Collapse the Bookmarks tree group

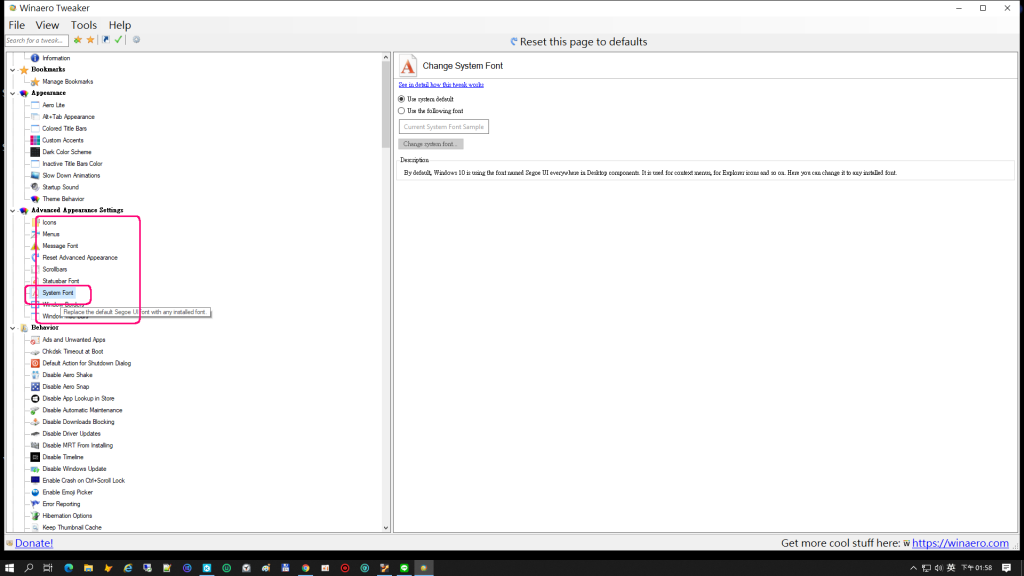(x=12, y=70)
